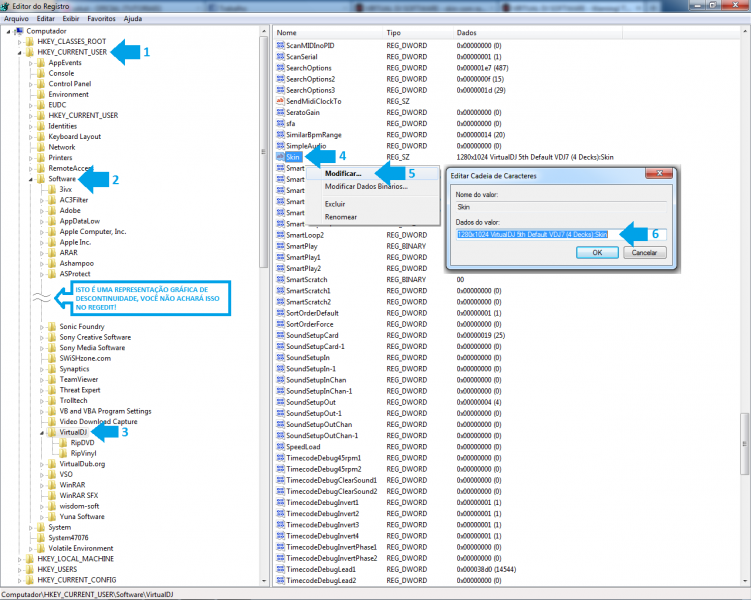Expand the Control Panel node
751x600 pixels.
click(x=31, y=84)
